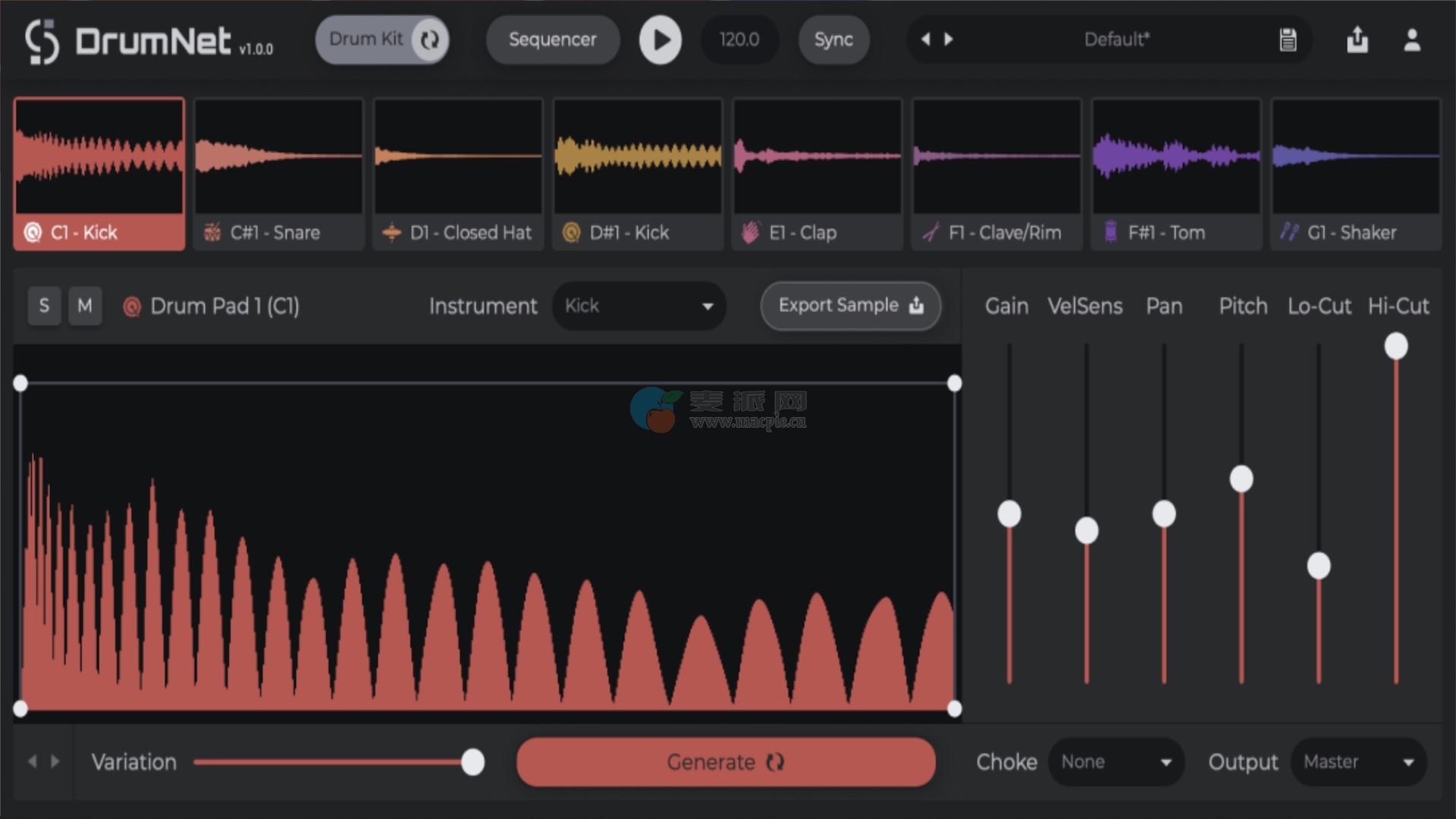
Task: Click the save preset icon
Action: (1288, 39)
